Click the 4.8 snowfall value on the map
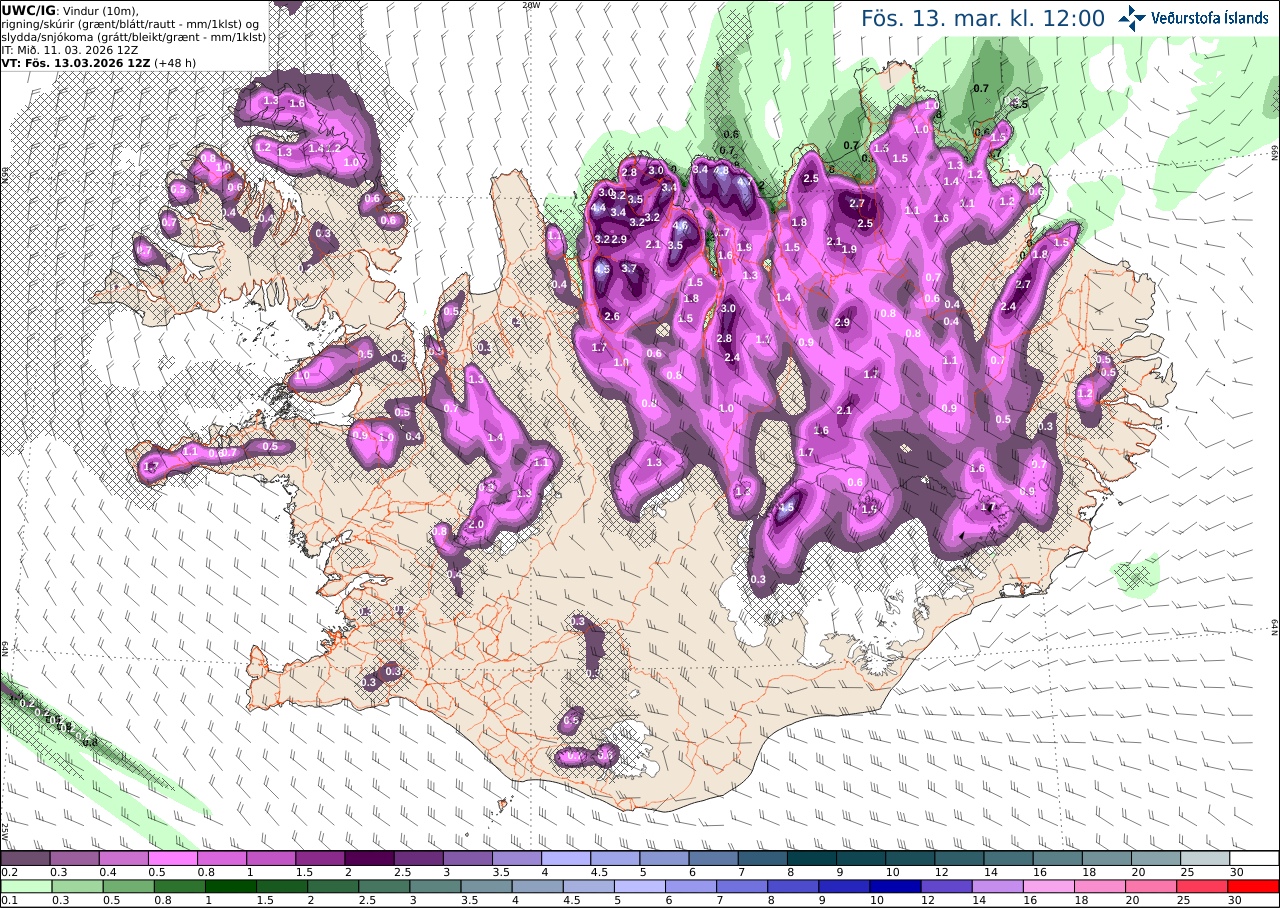Viewport: 1280px width, 908px height. (720, 170)
